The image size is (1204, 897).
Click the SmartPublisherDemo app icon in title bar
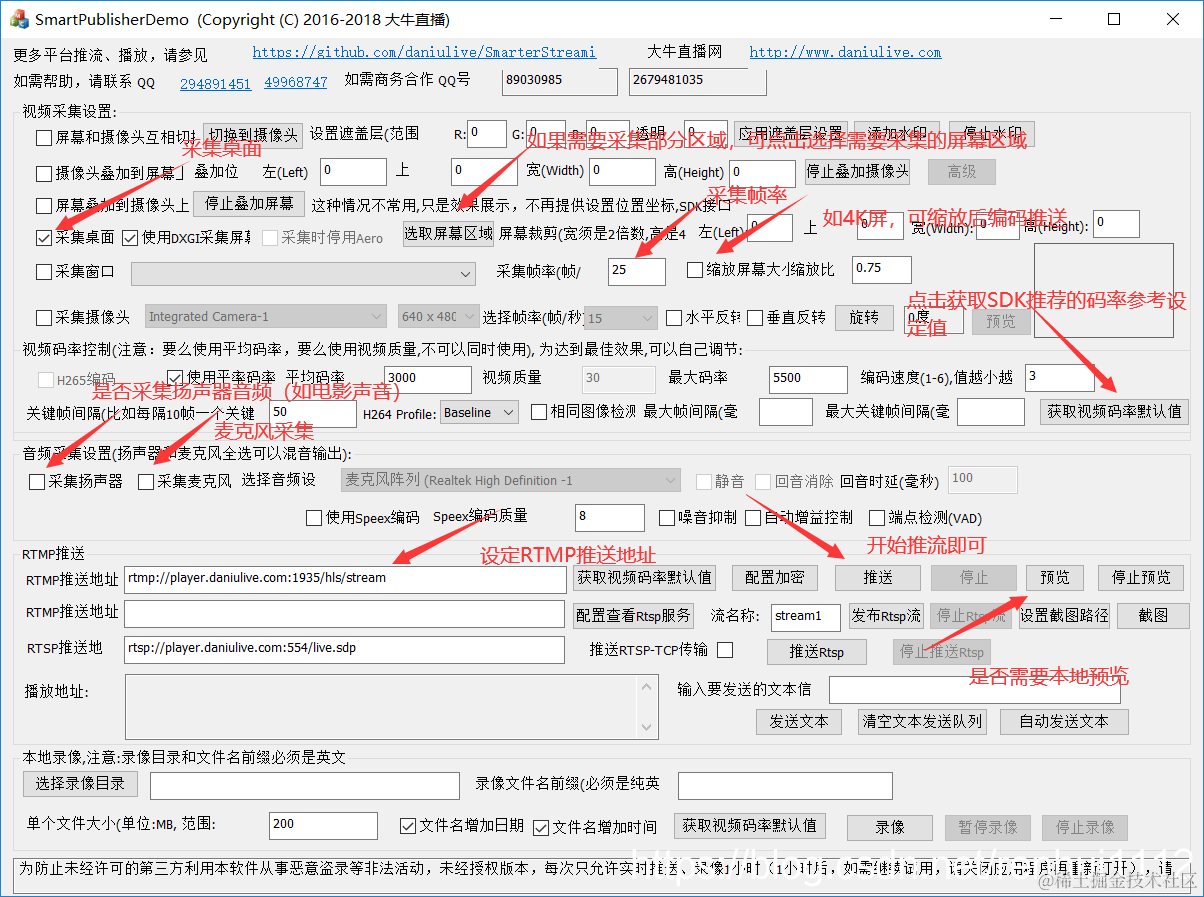(19, 19)
